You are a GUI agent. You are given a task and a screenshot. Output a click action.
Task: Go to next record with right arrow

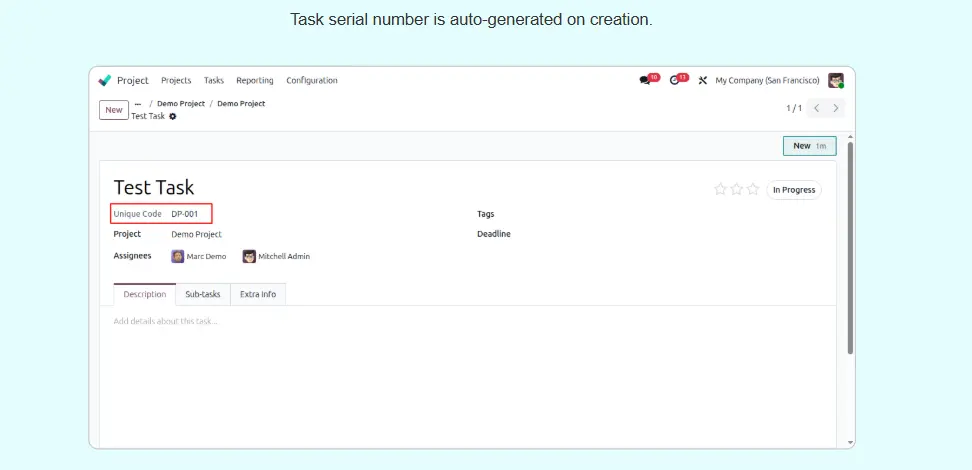[x=836, y=108]
